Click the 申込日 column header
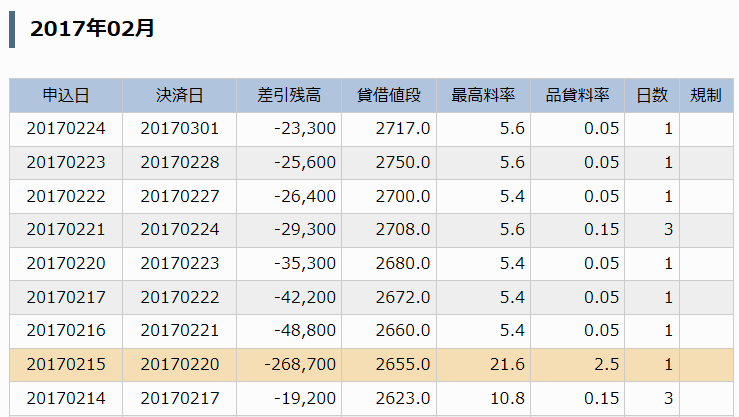The height and width of the screenshot is (417, 739). 66,96
